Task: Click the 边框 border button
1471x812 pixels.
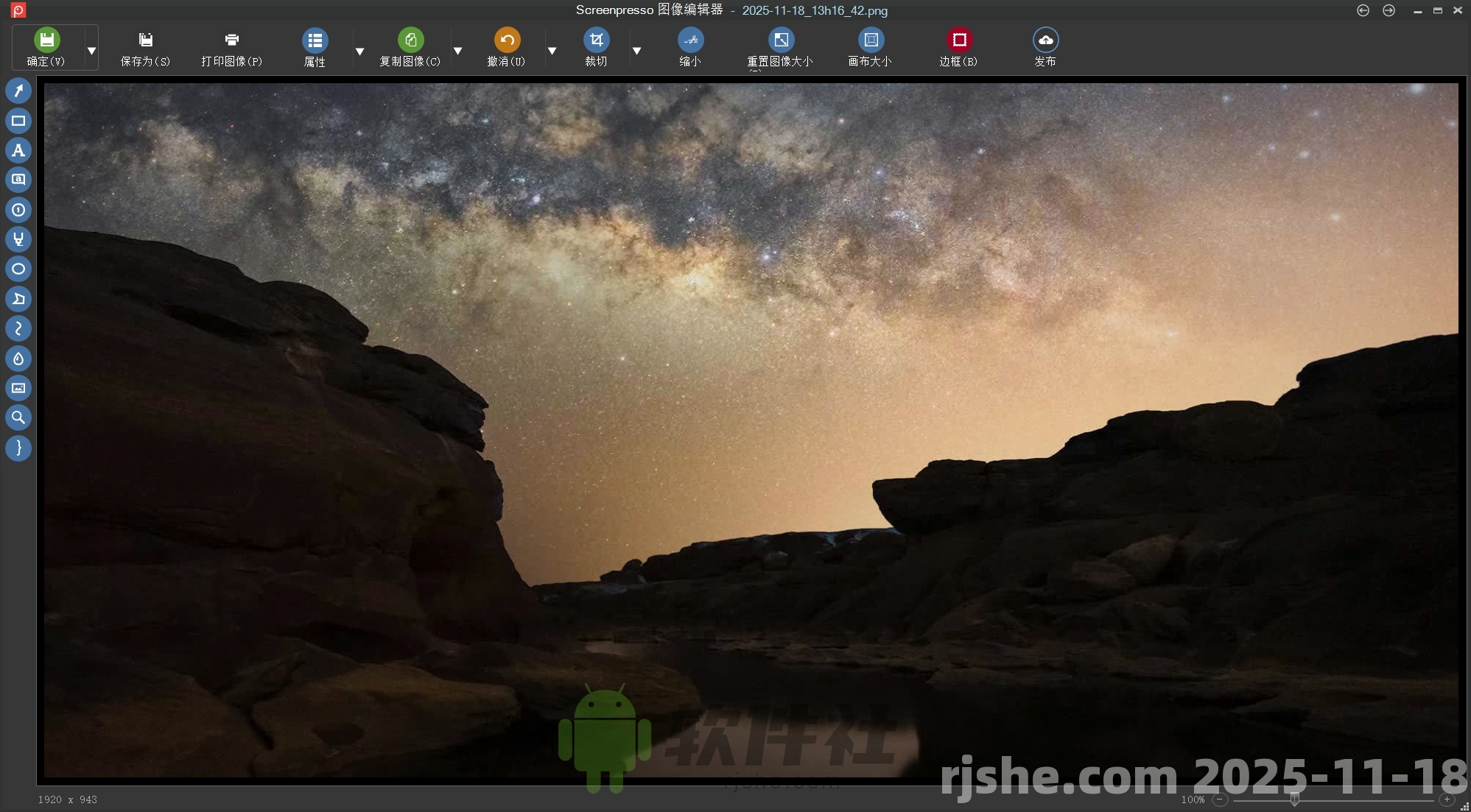Action: (958, 46)
